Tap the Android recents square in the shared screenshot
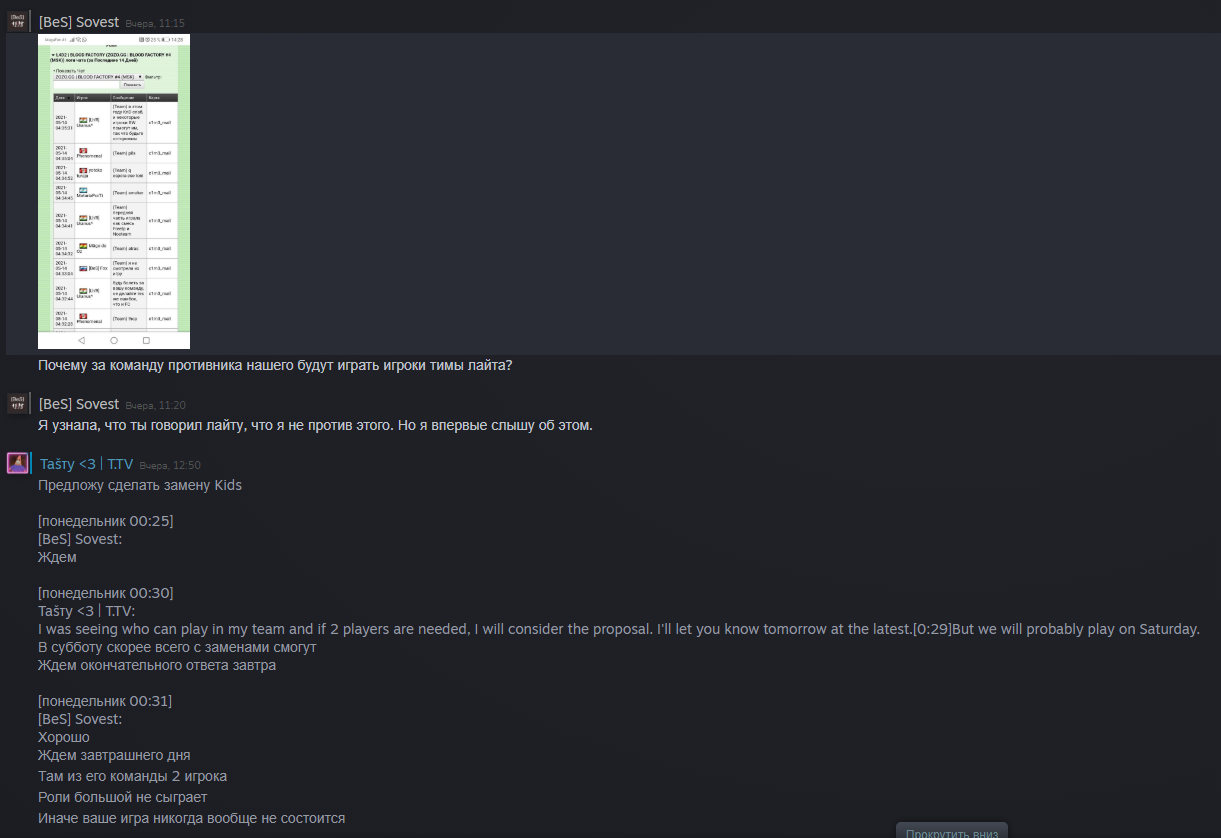This screenshot has height=838, width=1221. point(146,340)
